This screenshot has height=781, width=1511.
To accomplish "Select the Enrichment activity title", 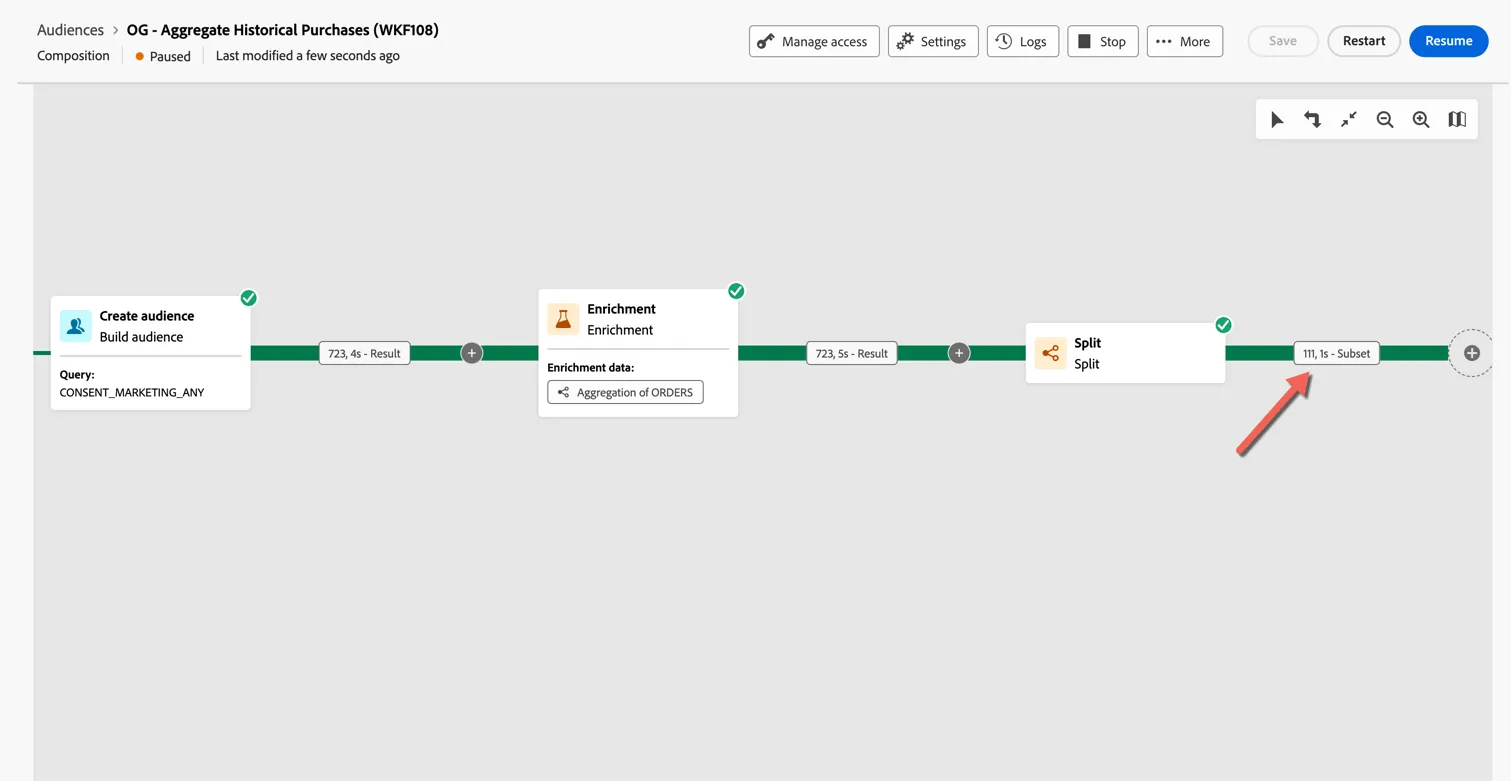I will click(621, 309).
